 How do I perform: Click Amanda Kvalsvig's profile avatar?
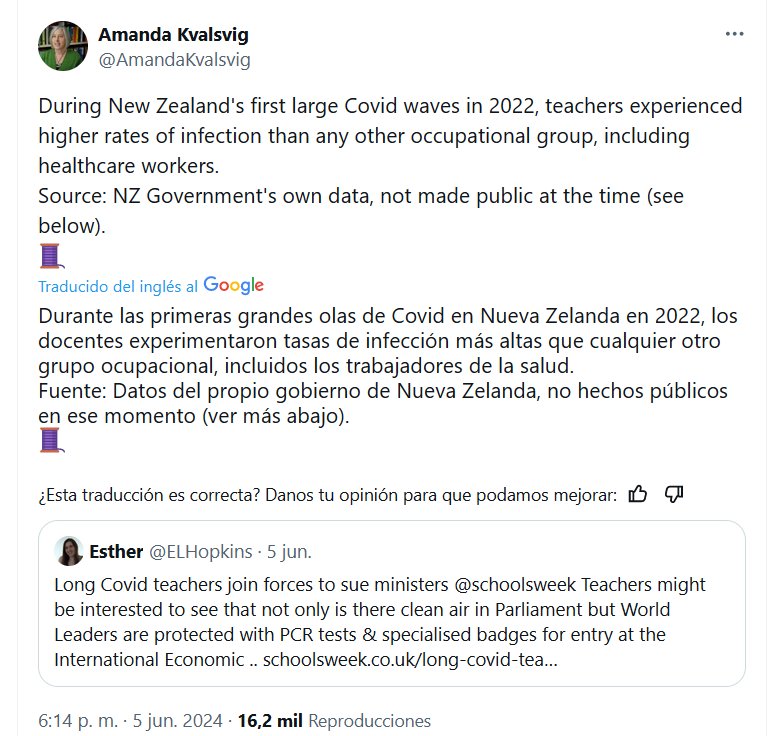tap(63, 46)
